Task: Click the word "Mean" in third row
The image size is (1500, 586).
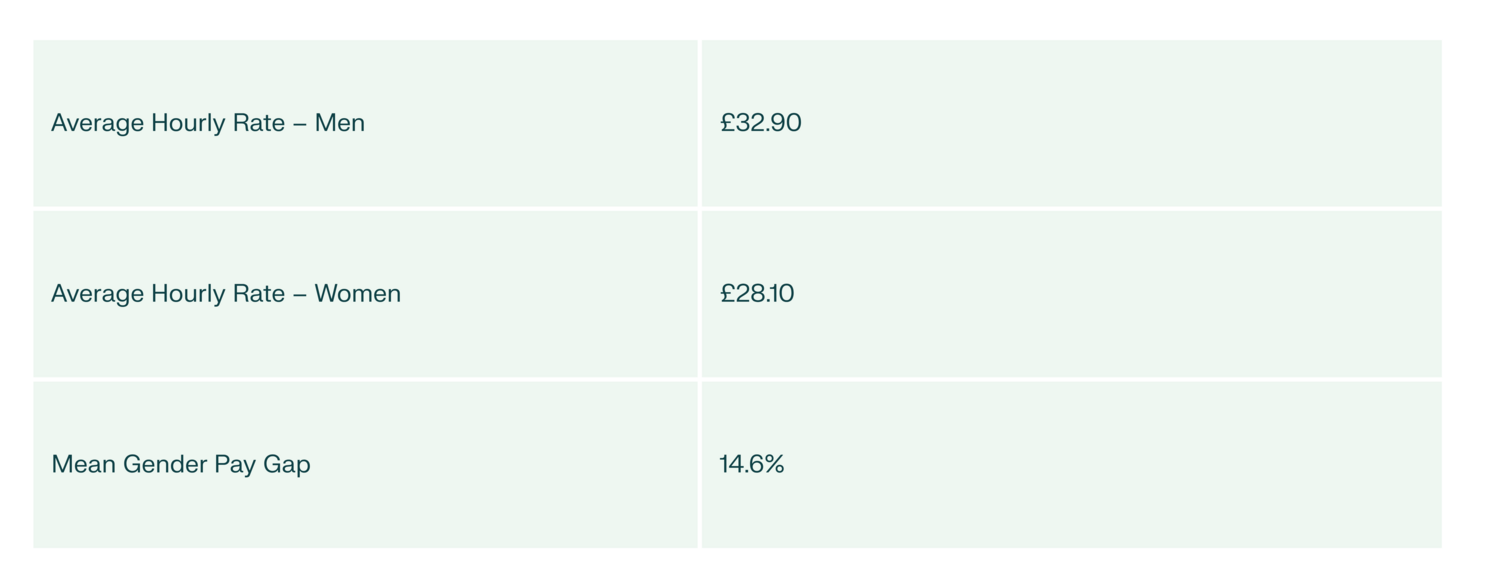Action: pyautogui.click(x=83, y=465)
